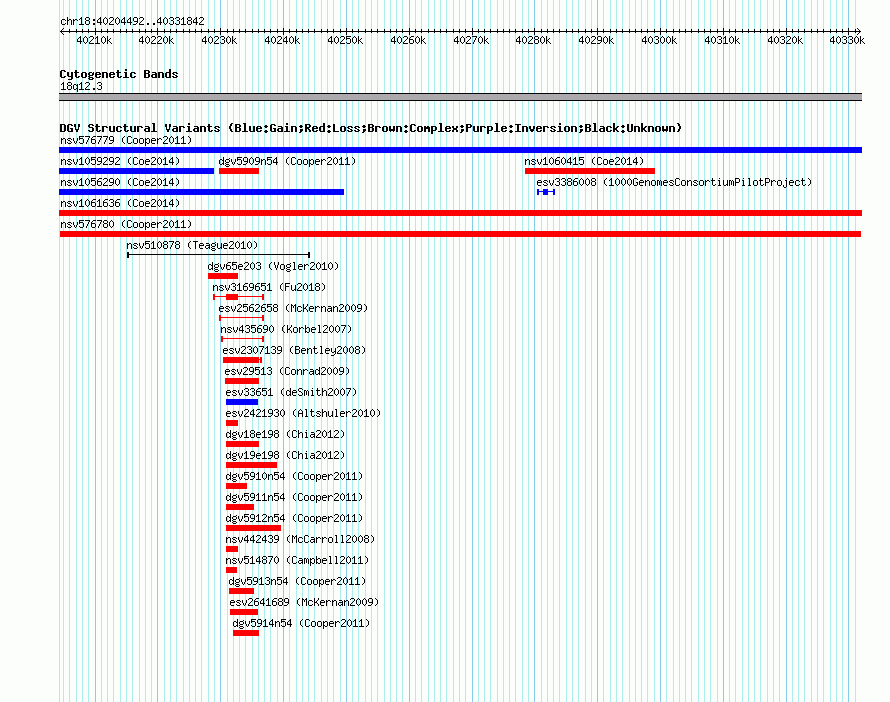Click the DGV Structural Variants track title
This screenshot has width=890, height=702.
coord(371,128)
